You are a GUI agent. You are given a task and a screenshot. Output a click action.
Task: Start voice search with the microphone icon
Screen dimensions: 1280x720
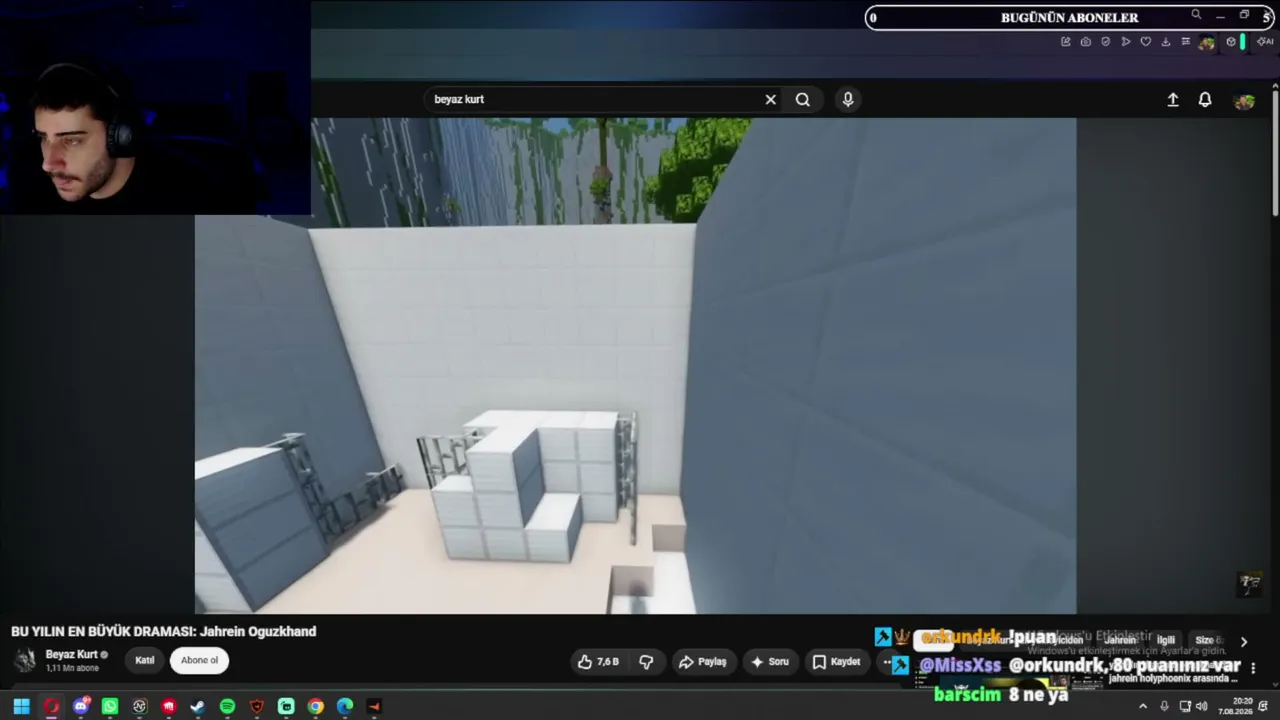(x=848, y=100)
